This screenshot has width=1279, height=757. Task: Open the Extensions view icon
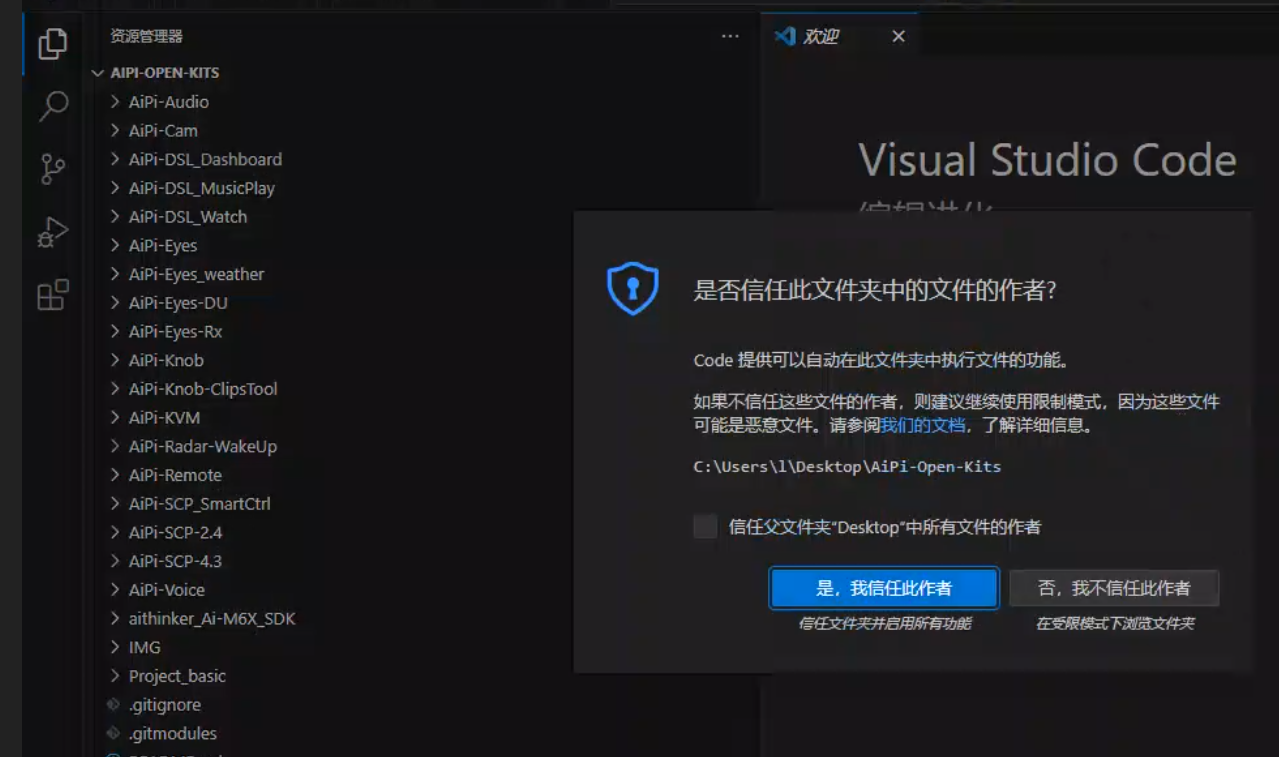coord(53,295)
